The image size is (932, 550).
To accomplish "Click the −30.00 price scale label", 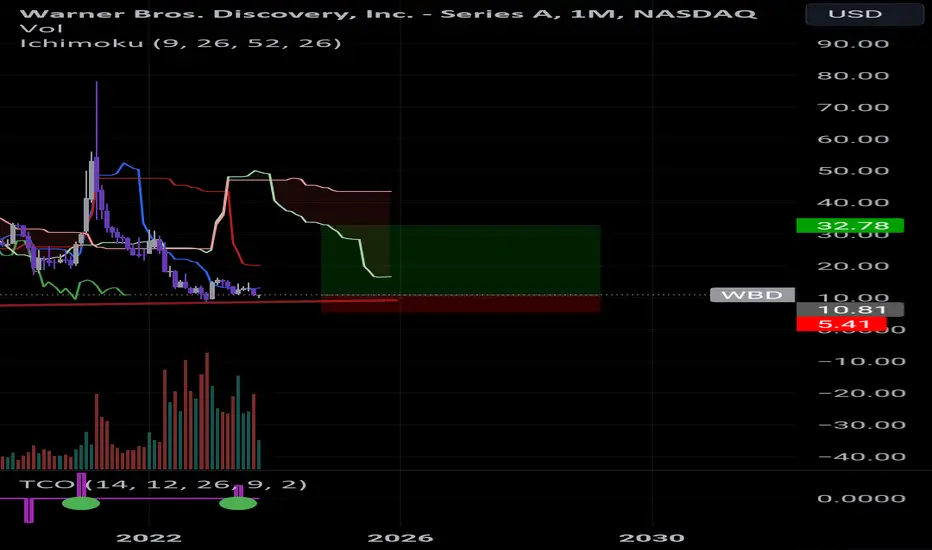I will (x=862, y=425).
